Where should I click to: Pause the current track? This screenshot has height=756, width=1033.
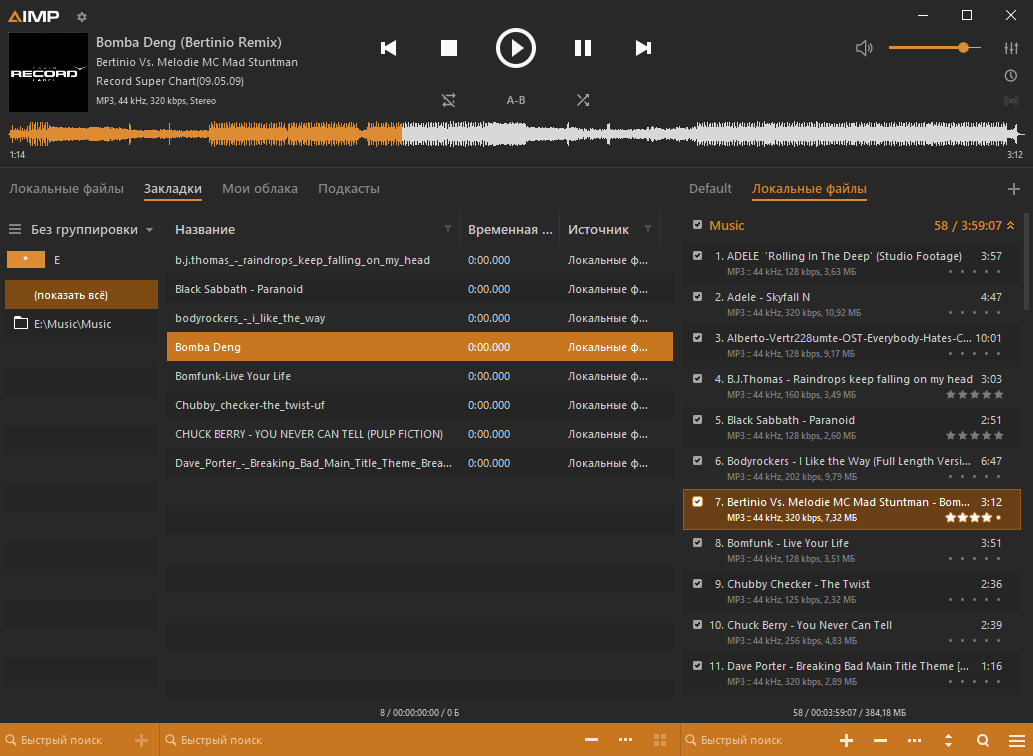pos(582,48)
